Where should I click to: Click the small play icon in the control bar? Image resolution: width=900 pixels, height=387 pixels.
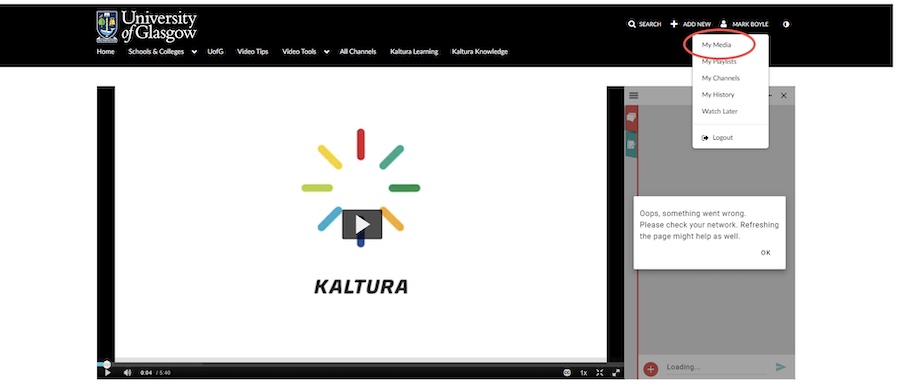click(107, 373)
